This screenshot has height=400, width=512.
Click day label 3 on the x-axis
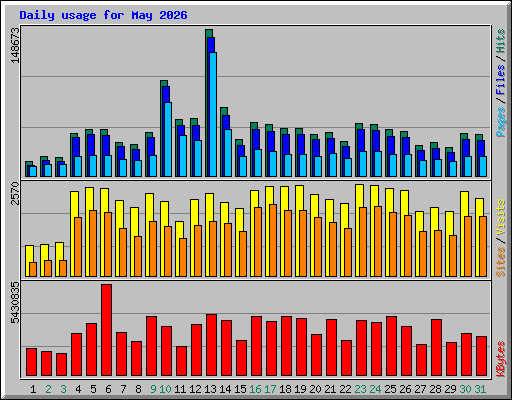click(x=63, y=389)
